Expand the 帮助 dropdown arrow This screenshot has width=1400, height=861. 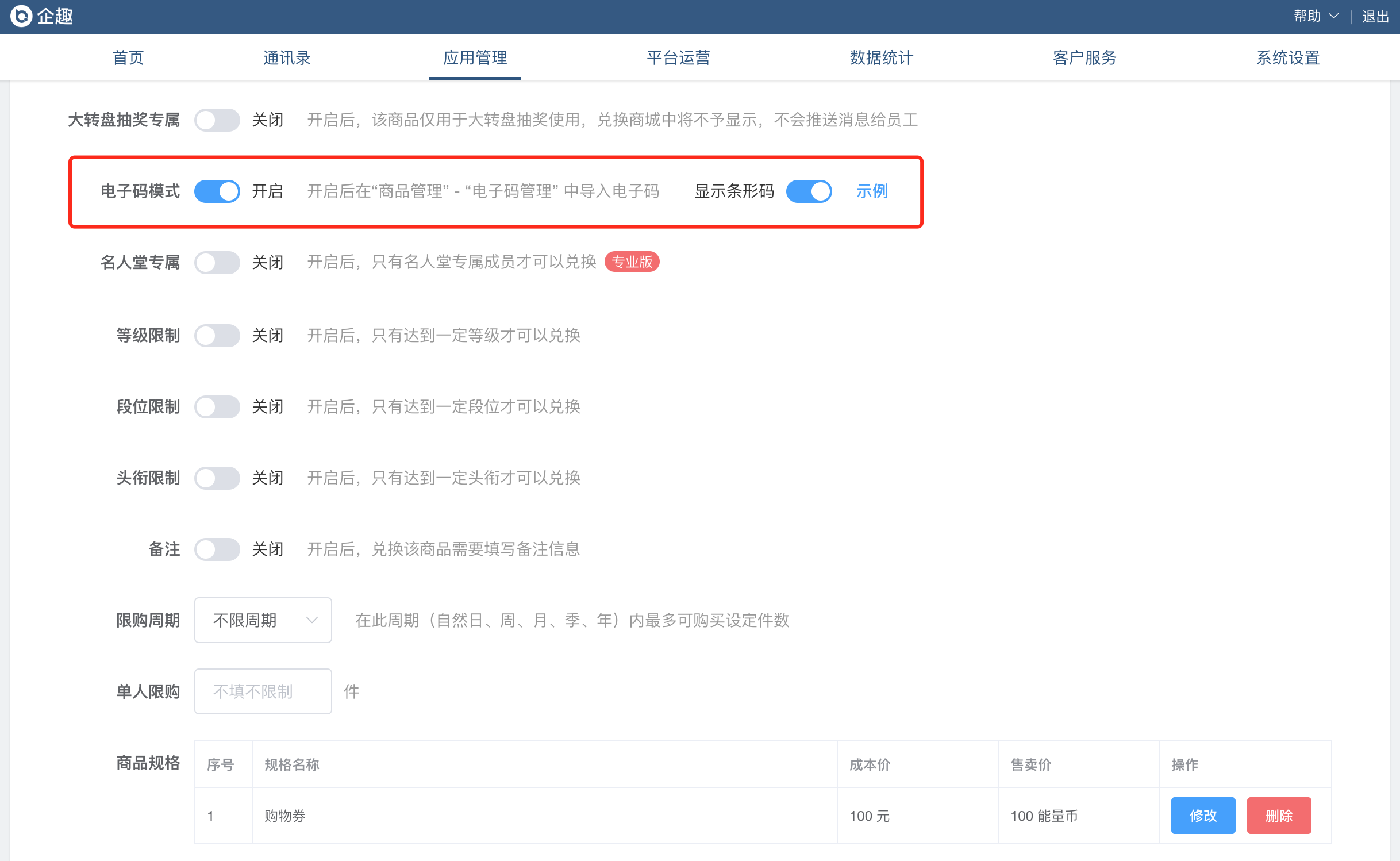click(1334, 16)
